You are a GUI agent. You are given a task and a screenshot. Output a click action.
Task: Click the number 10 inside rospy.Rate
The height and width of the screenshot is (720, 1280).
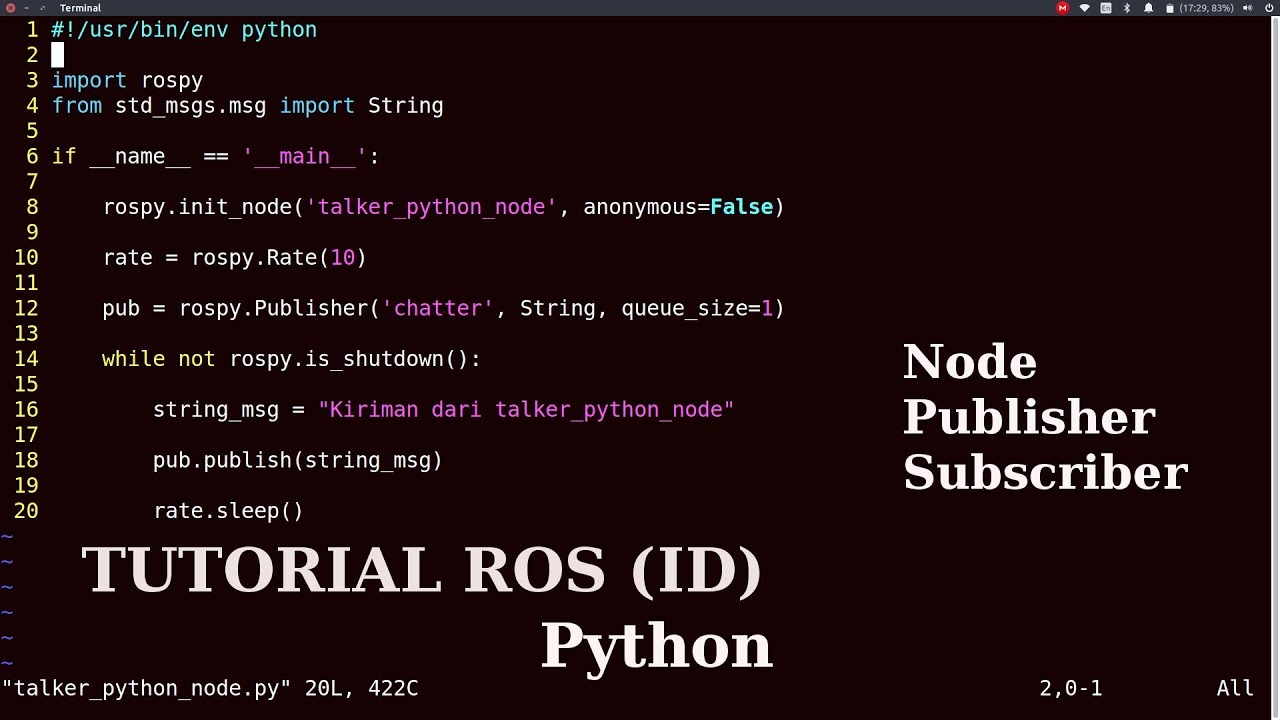343,257
